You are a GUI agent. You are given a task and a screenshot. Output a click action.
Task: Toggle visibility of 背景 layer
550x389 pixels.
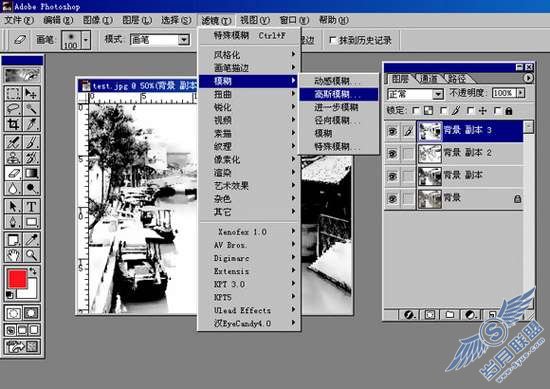393,199
